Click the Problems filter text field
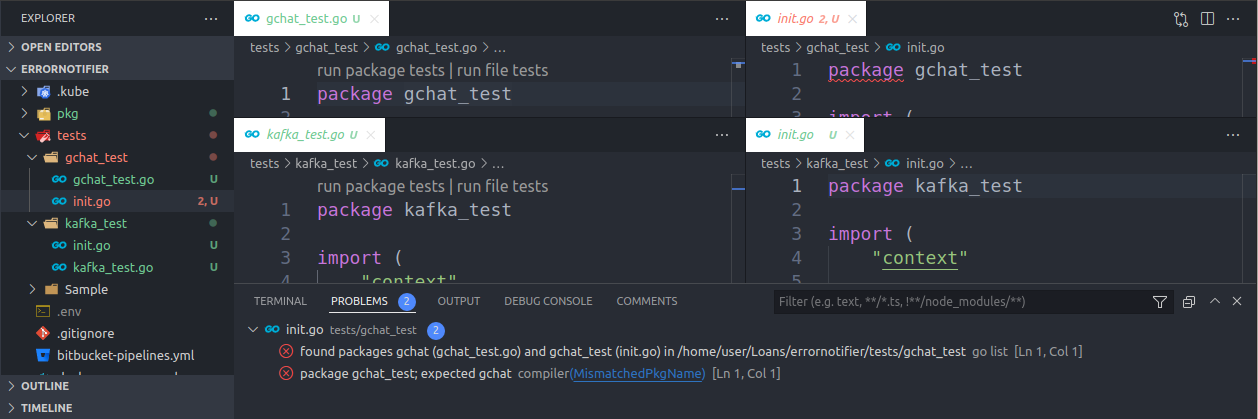The height and width of the screenshot is (419, 1258). (960, 301)
